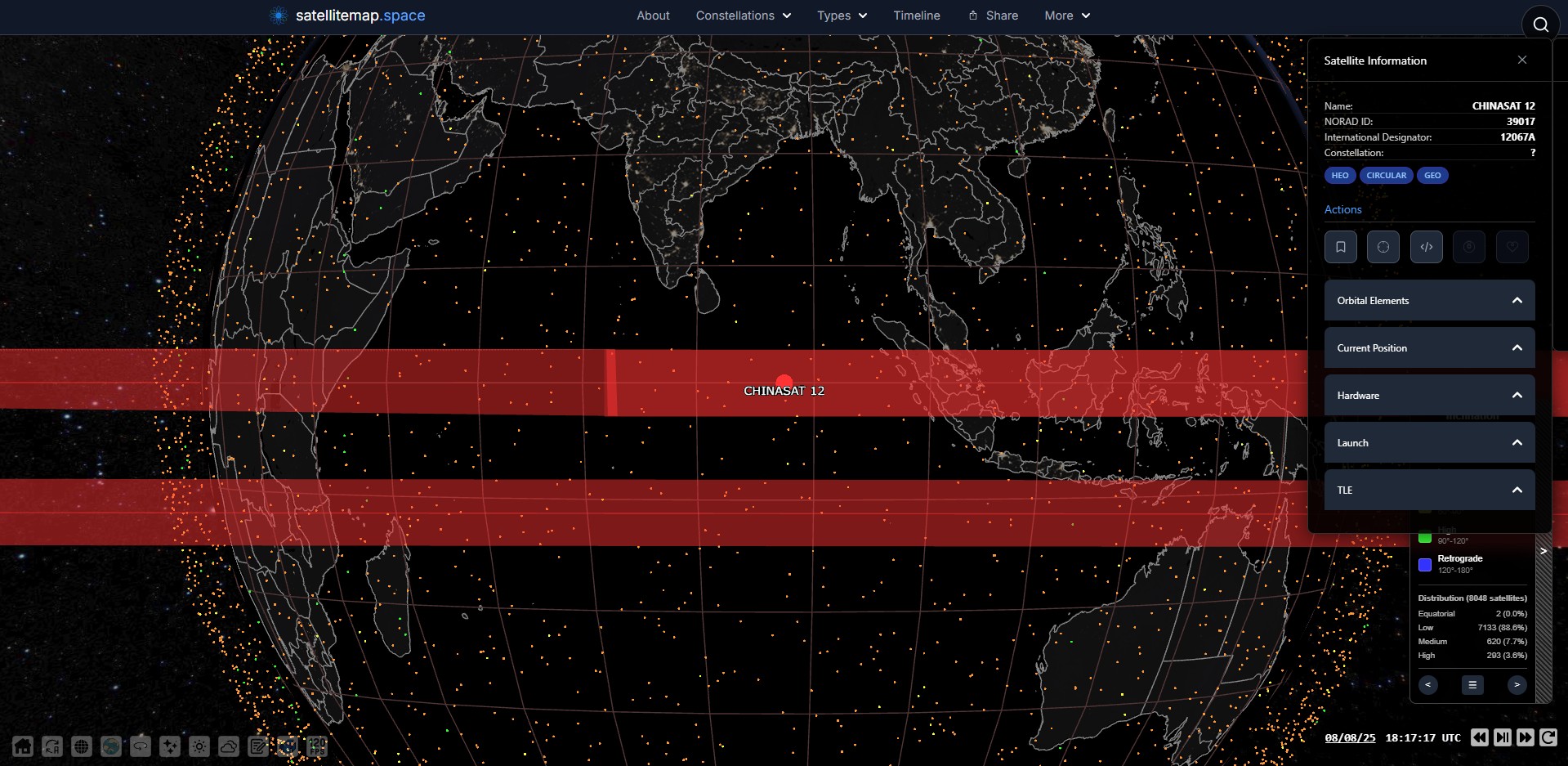
Task: Toggle the Earth texture globe icon
Action: (111, 746)
